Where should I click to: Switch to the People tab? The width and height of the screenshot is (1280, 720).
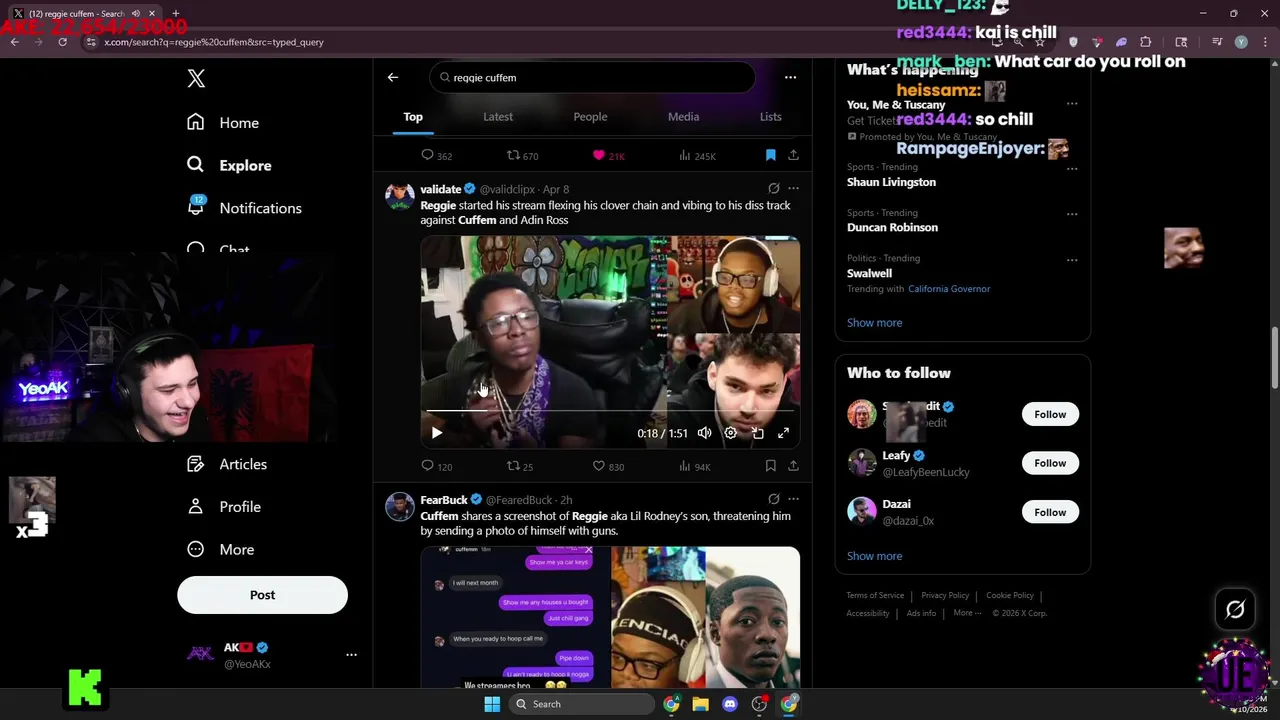click(590, 117)
